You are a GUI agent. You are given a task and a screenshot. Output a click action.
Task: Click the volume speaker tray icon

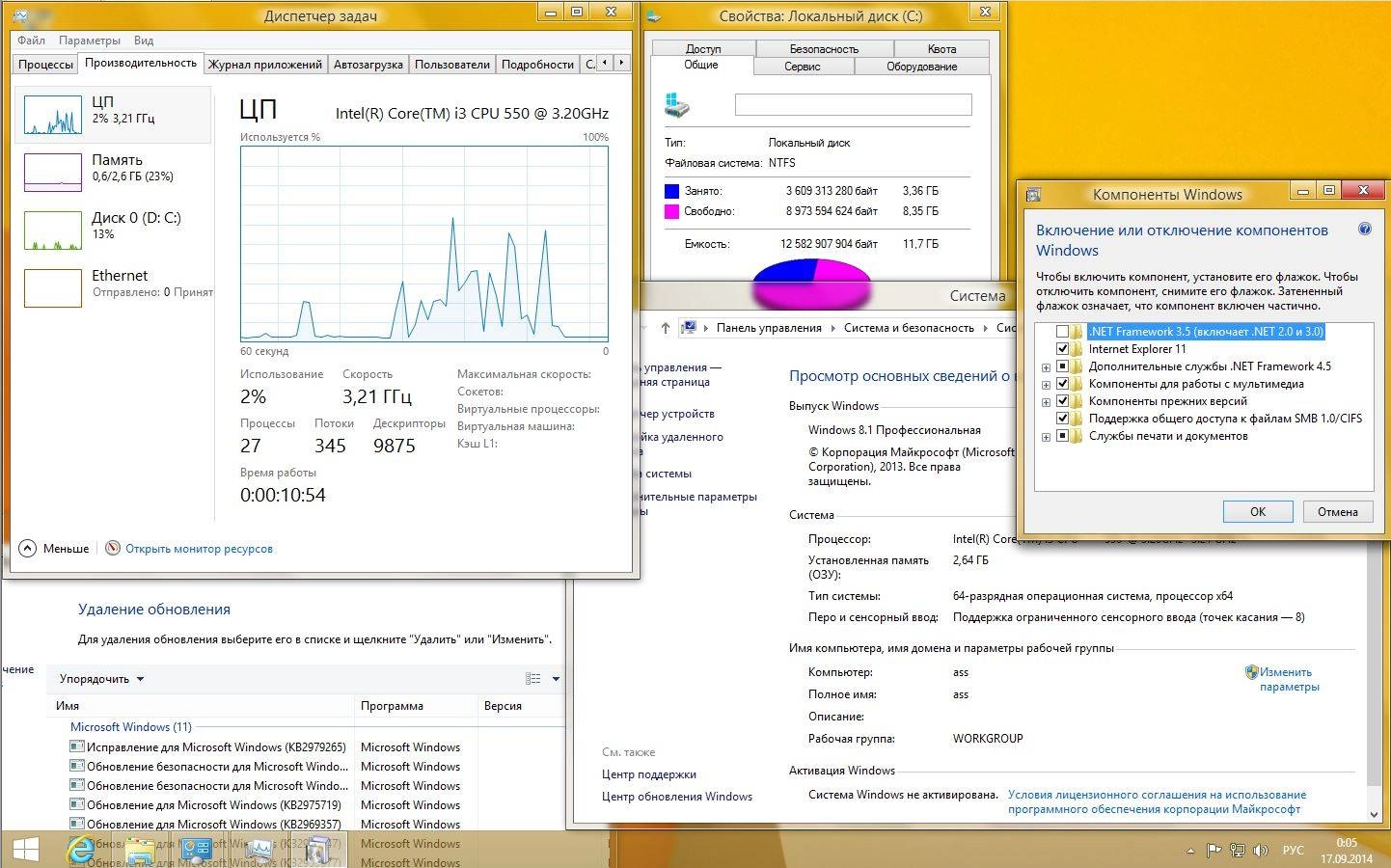tap(1262, 851)
